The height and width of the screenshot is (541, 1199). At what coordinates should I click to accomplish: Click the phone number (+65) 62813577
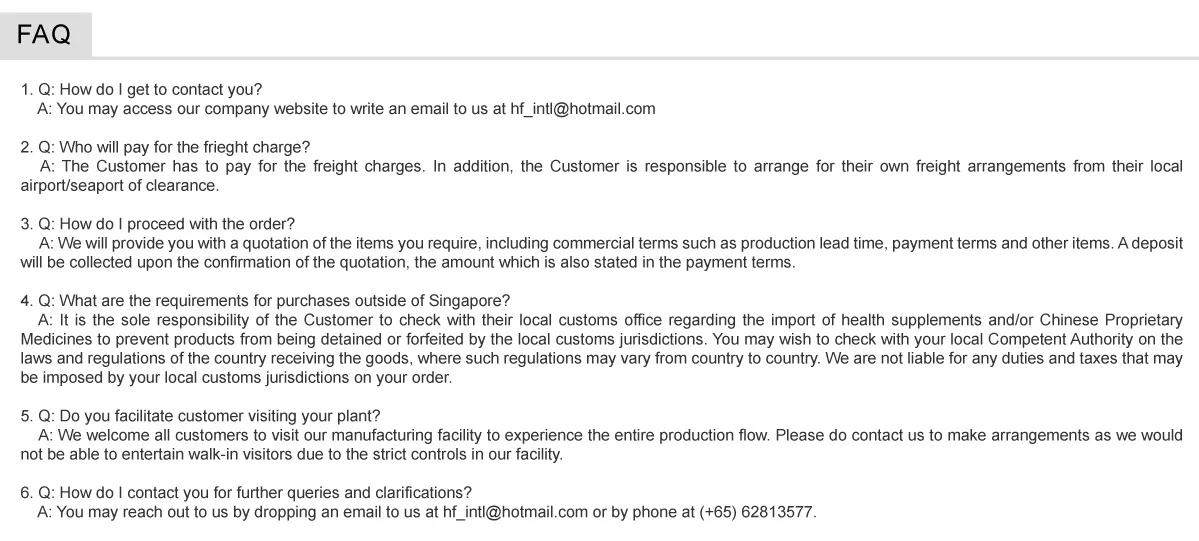757,512
